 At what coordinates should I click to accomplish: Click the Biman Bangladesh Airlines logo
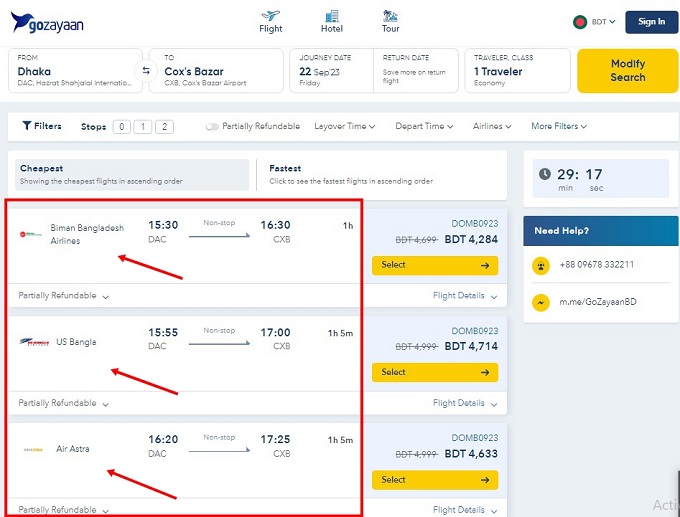click(x=31, y=234)
